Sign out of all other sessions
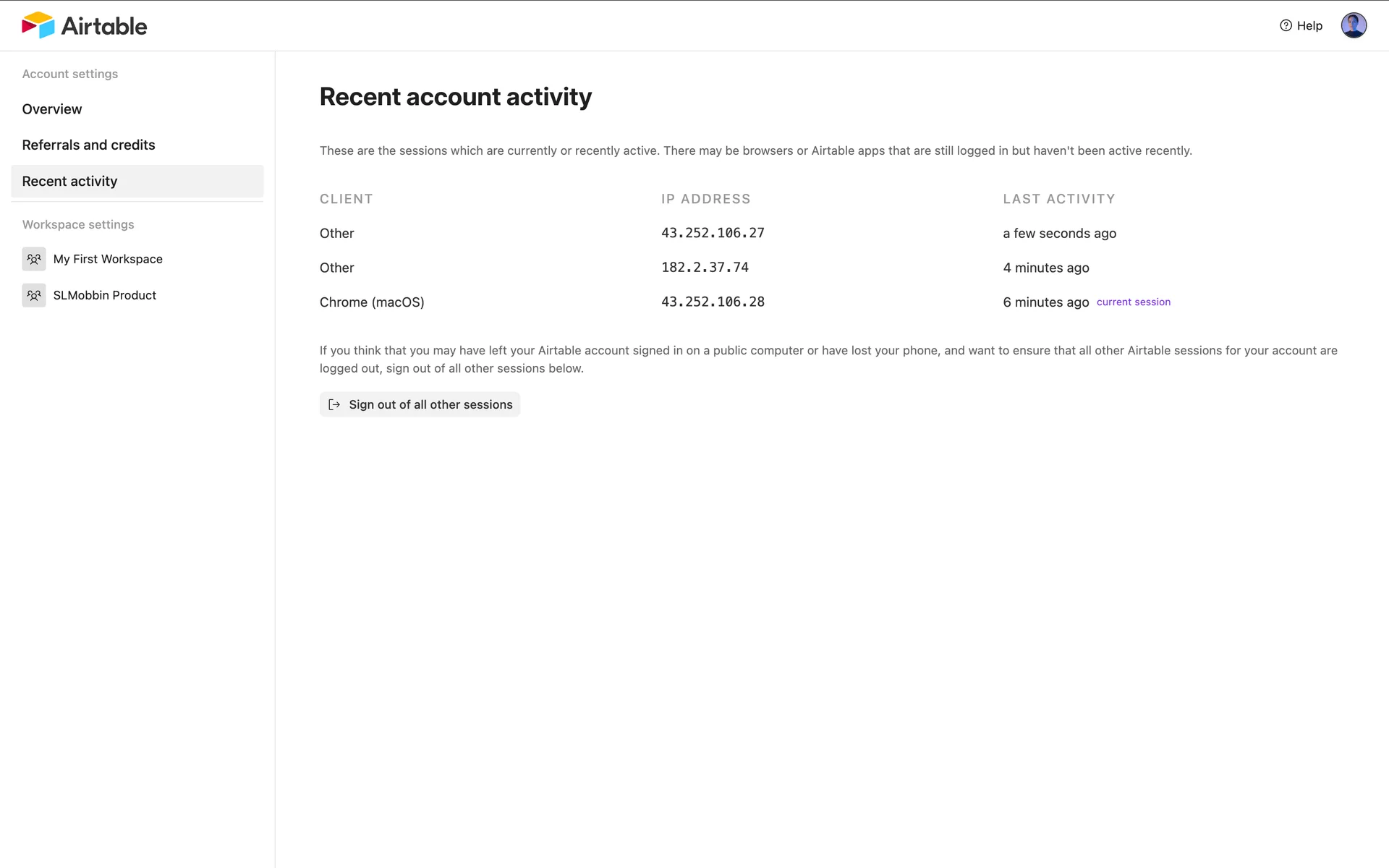Viewport: 1389px width, 868px height. (x=430, y=404)
